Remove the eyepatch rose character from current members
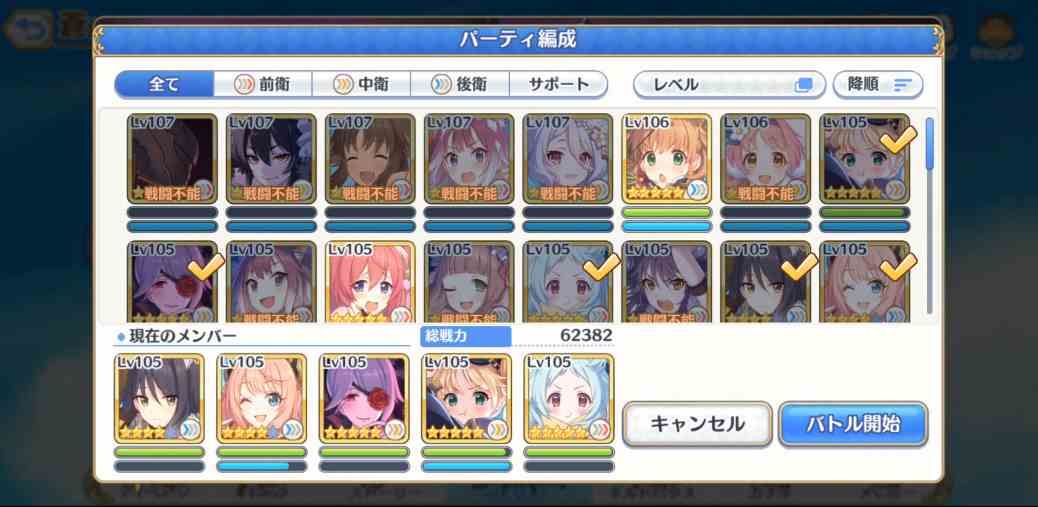 click(363, 399)
